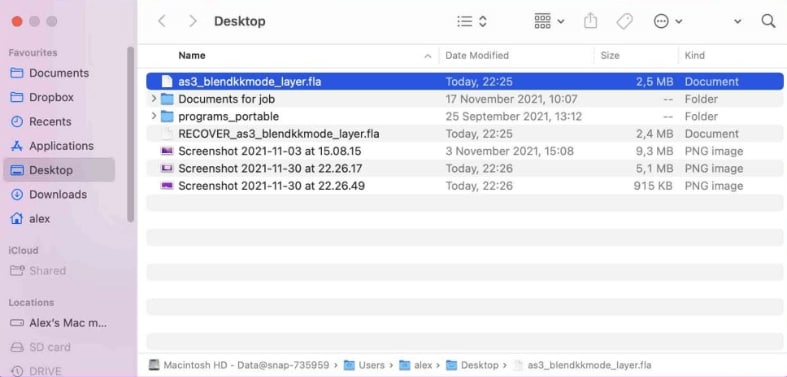Select as3_blendkkmode_layer.fla file row

(465, 81)
